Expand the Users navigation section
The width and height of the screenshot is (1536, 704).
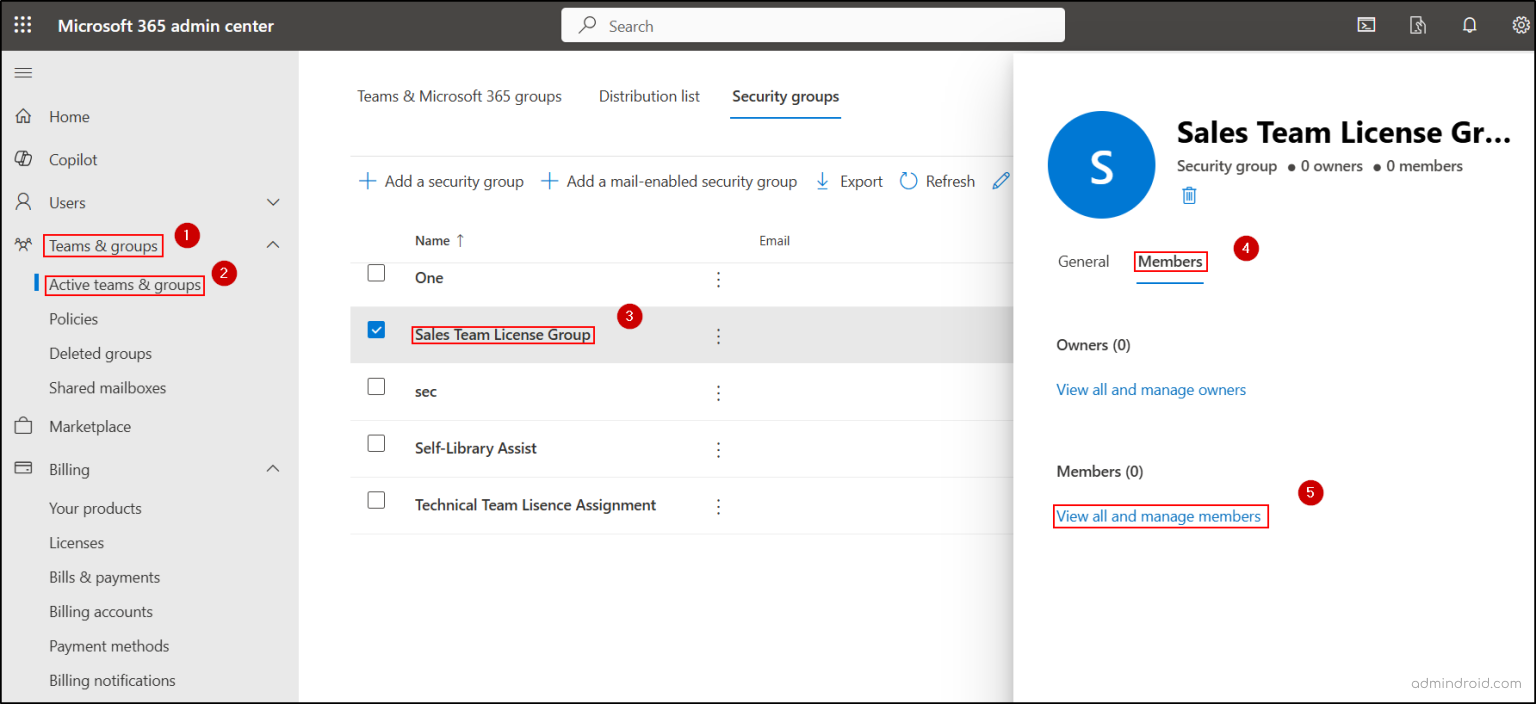tap(272, 202)
